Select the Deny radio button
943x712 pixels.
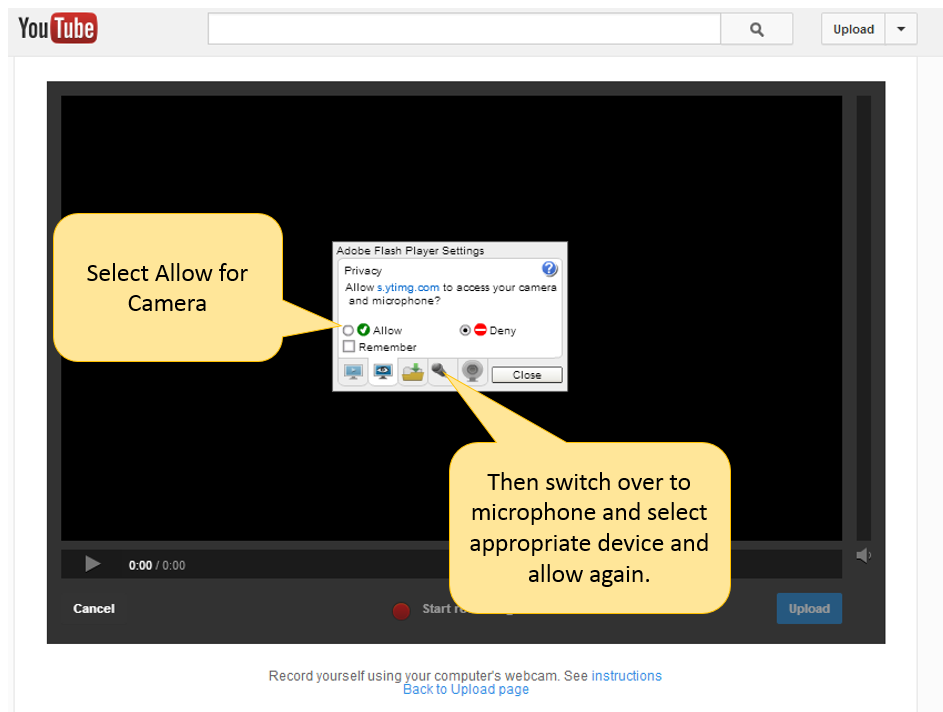click(x=465, y=330)
